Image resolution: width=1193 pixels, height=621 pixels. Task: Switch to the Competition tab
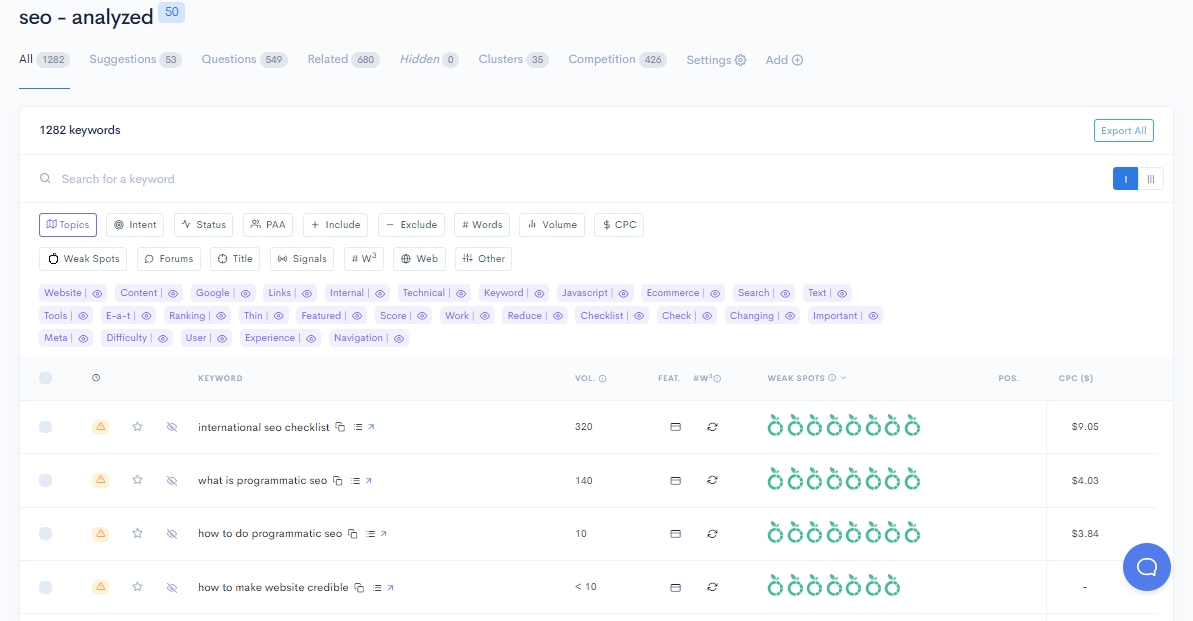pos(617,59)
